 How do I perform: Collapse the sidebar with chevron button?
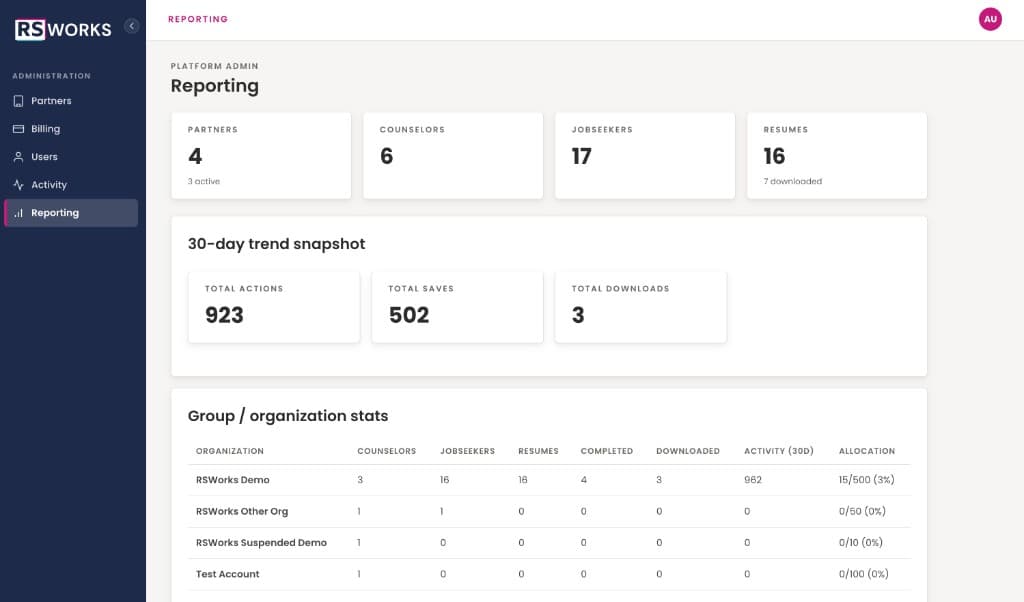click(x=131, y=26)
